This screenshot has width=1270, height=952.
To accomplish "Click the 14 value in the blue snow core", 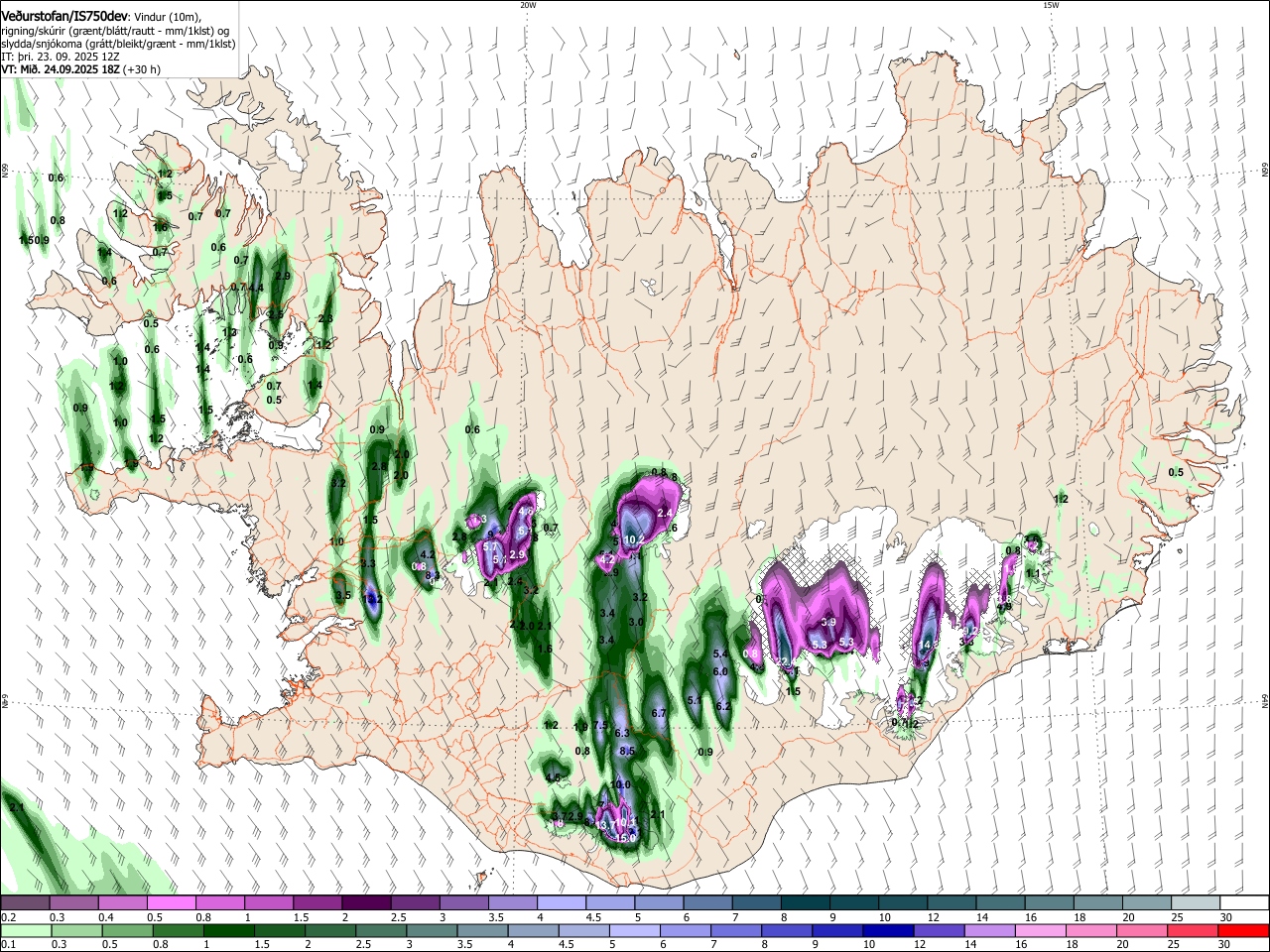I will (x=925, y=645).
